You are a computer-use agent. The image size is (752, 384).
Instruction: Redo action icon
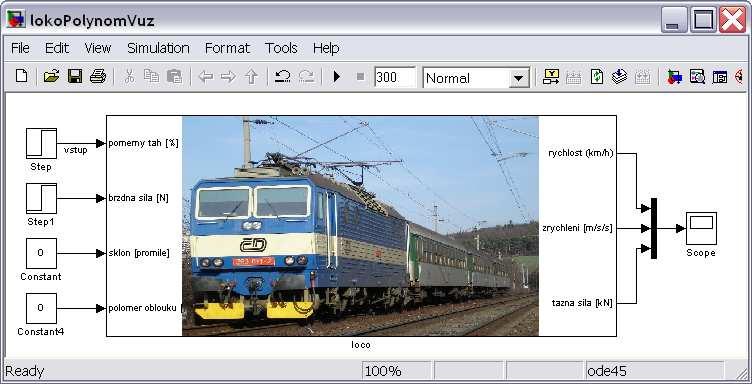(x=306, y=77)
